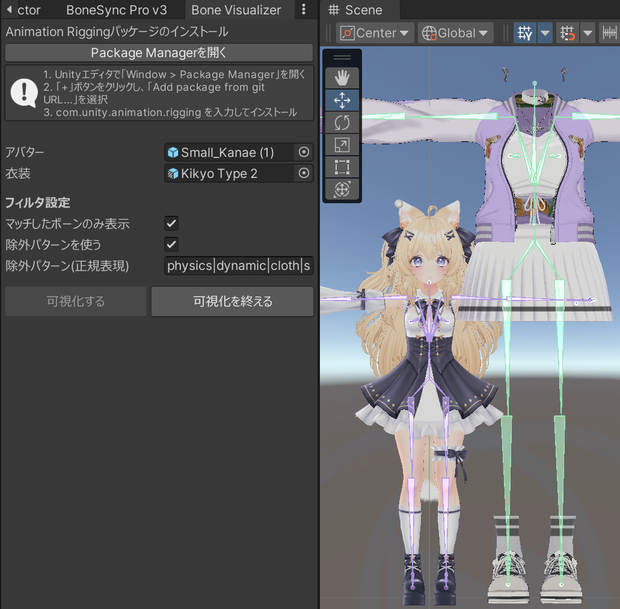Image resolution: width=620 pixels, height=609 pixels.
Task: Open object picker for Small_Kanae avatar field
Action: coord(304,152)
